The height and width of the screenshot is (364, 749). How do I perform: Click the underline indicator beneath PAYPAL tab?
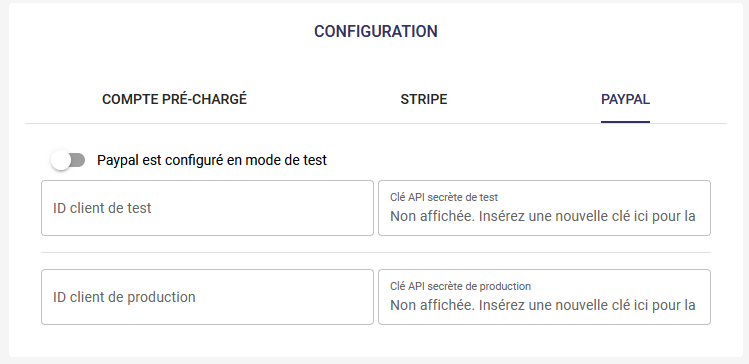(625, 122)
